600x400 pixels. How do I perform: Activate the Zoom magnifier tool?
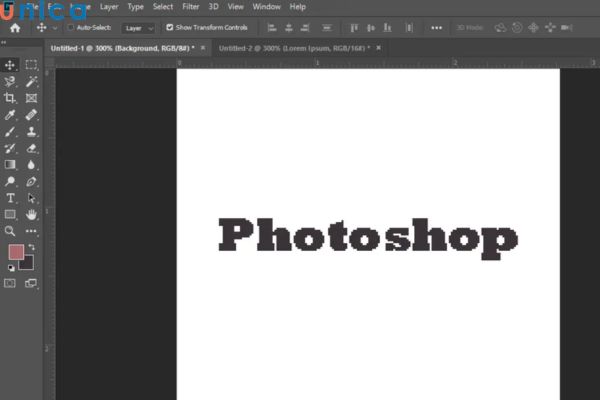(10, 230)
